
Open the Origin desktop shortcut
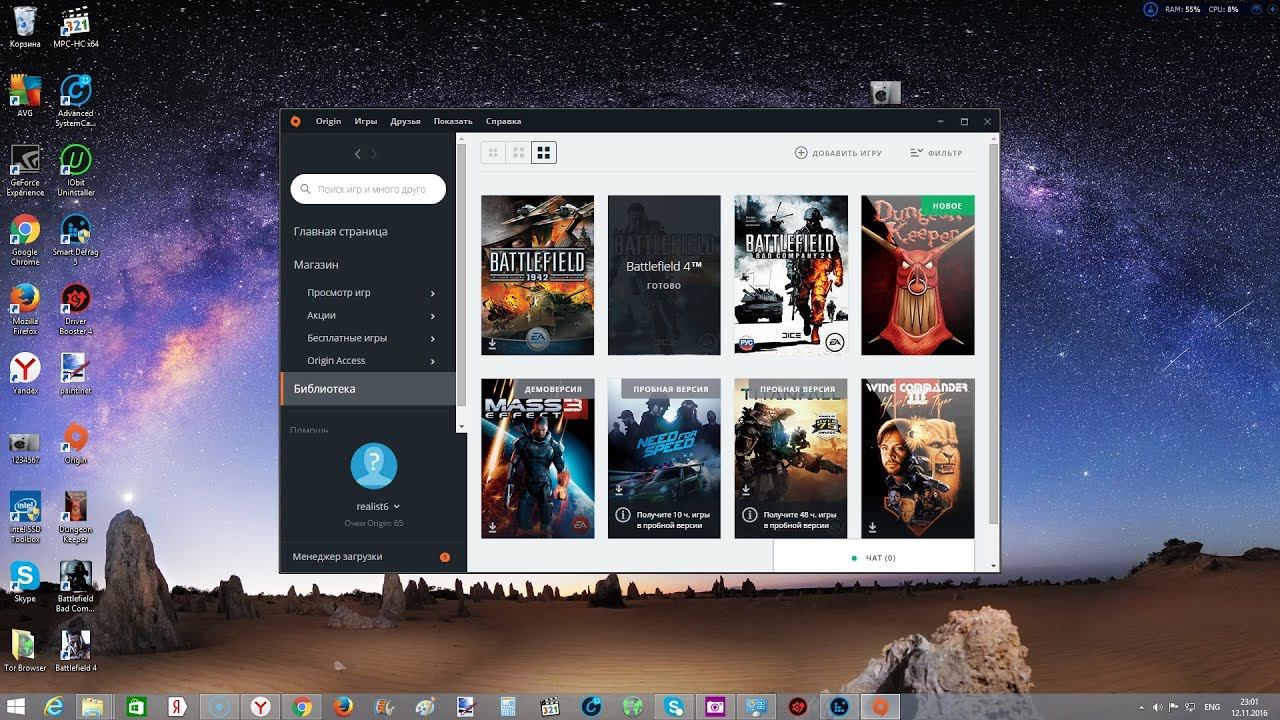(x=75, y=445)
